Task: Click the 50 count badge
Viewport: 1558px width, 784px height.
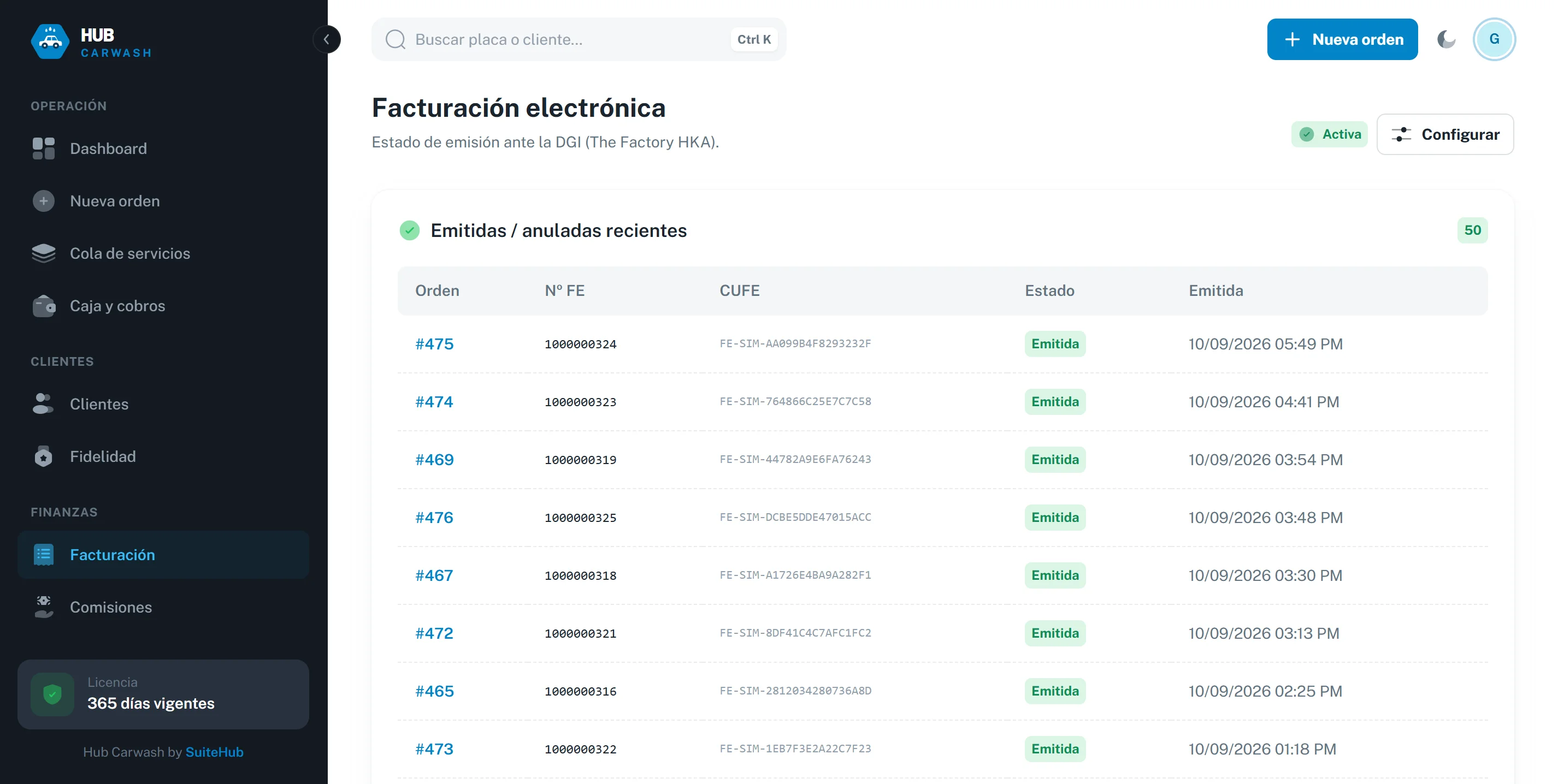Action: pos(1472,230)
